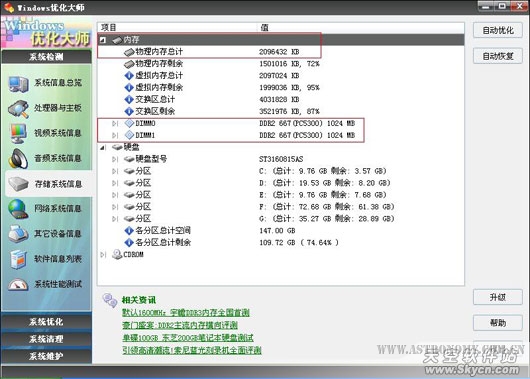Select the 物理内存总计 row
530x379 pixels.
tap(281, 52)
